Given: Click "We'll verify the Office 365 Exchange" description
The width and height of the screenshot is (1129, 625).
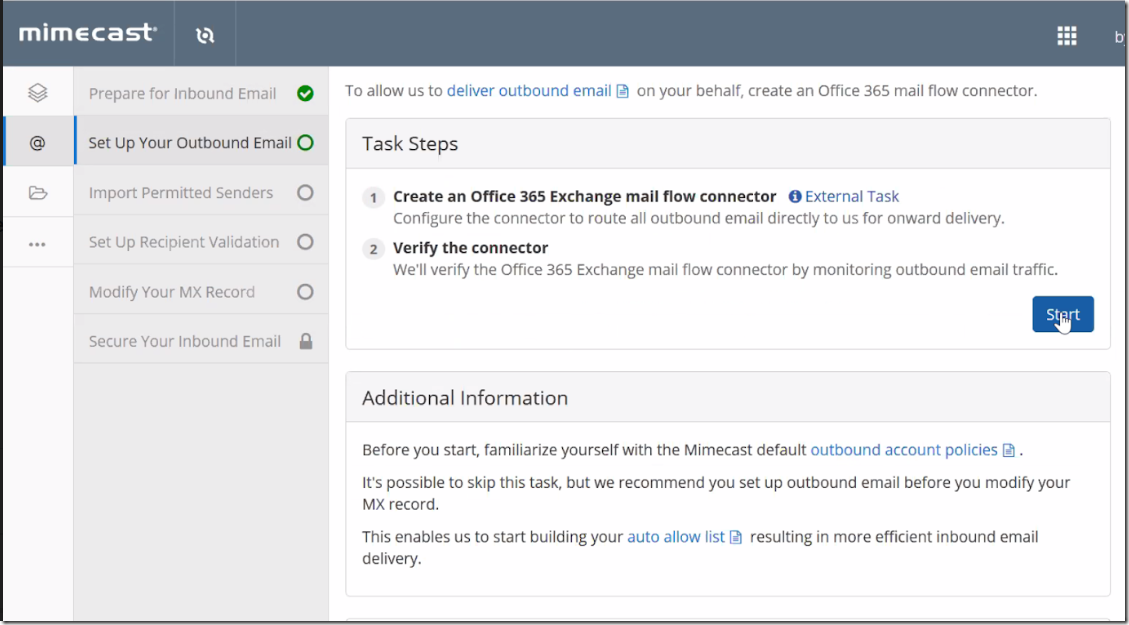Looking at the screenshot, I should coord(725,270).
